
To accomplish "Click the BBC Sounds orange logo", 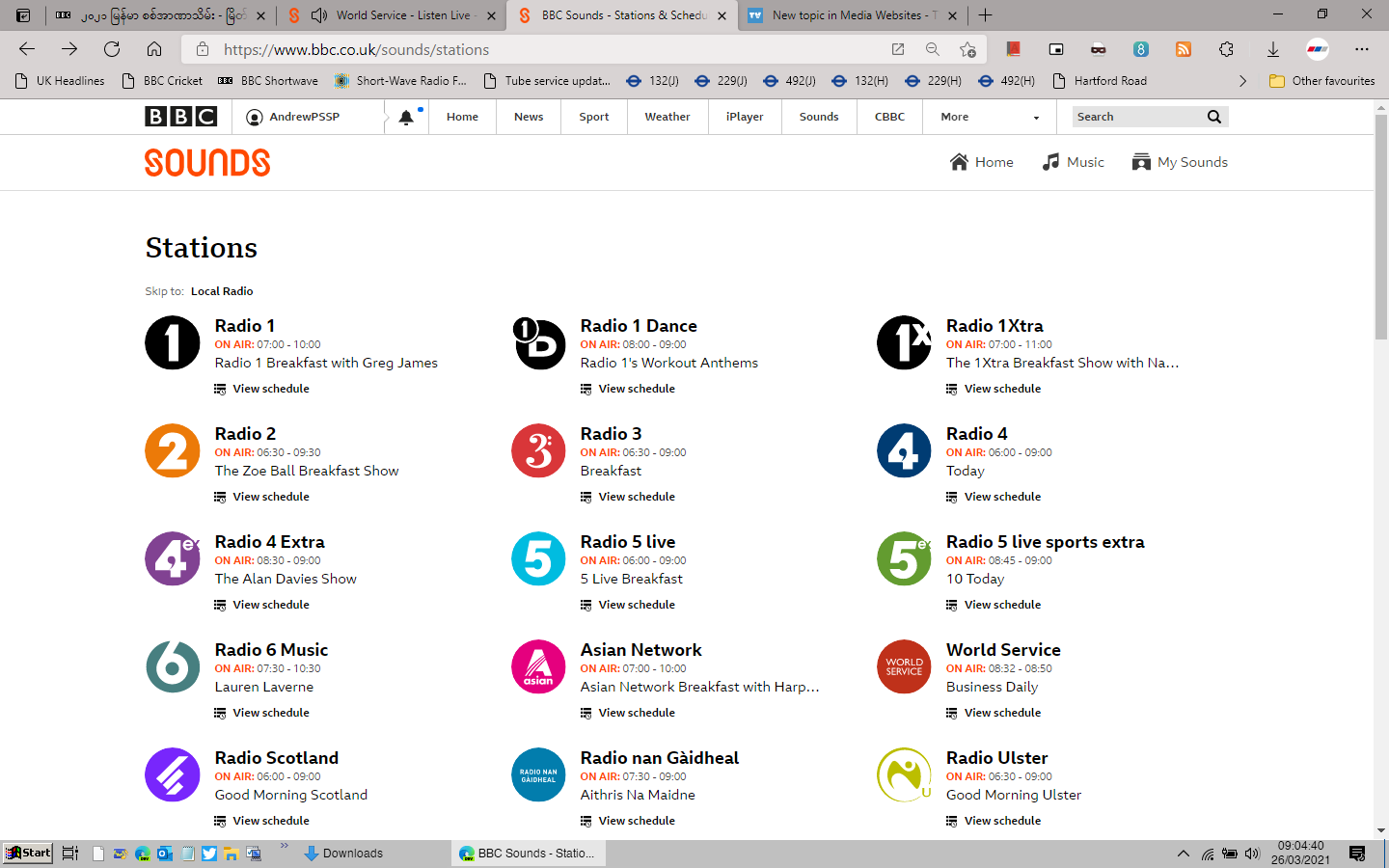I will tap(207, 162).
